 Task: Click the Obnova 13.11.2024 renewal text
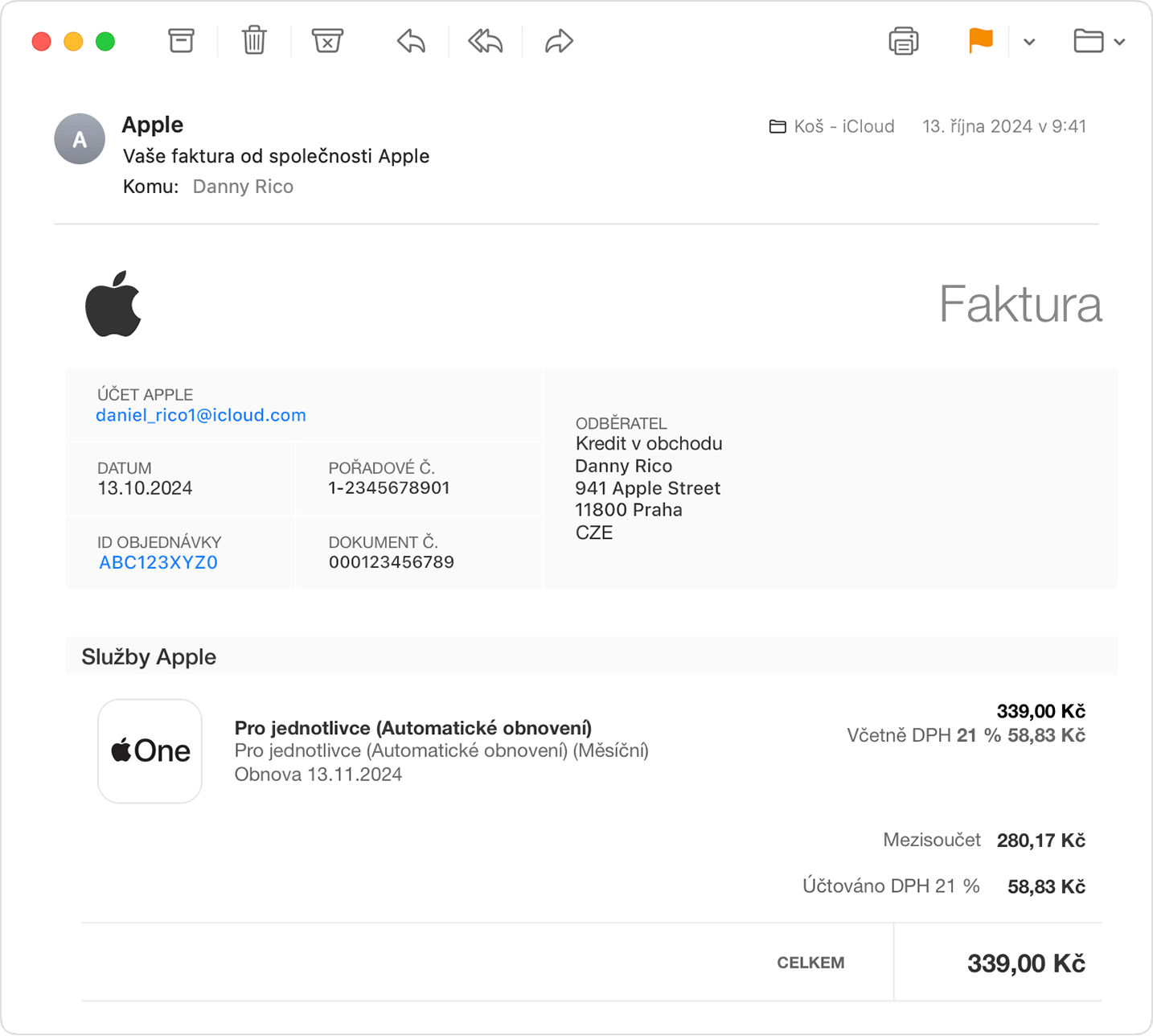pos(318,775)
